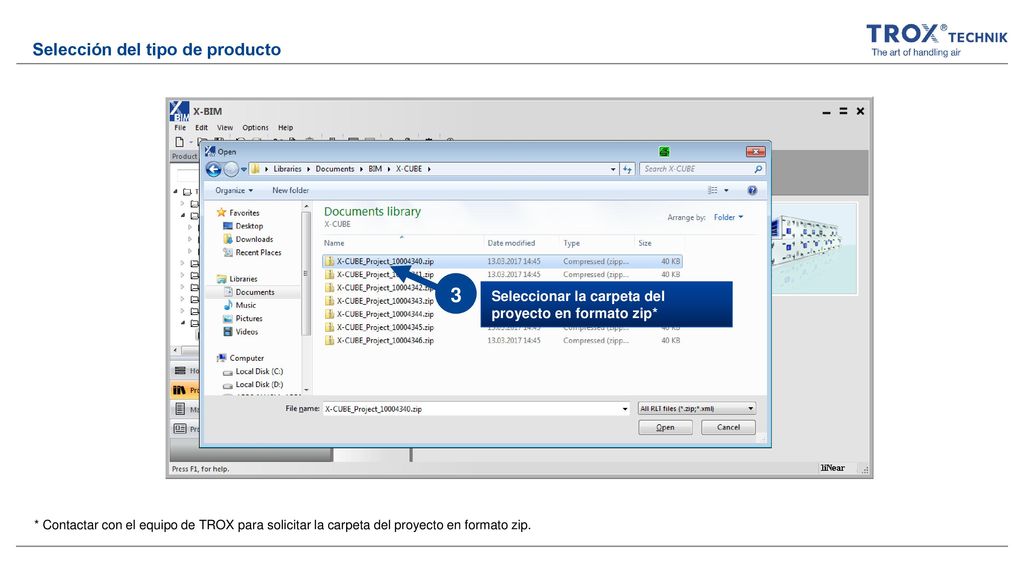This screenshot has height=577, width=1024.
Task: Open the All RLT files type dropdown
Action: coord(697,409)
